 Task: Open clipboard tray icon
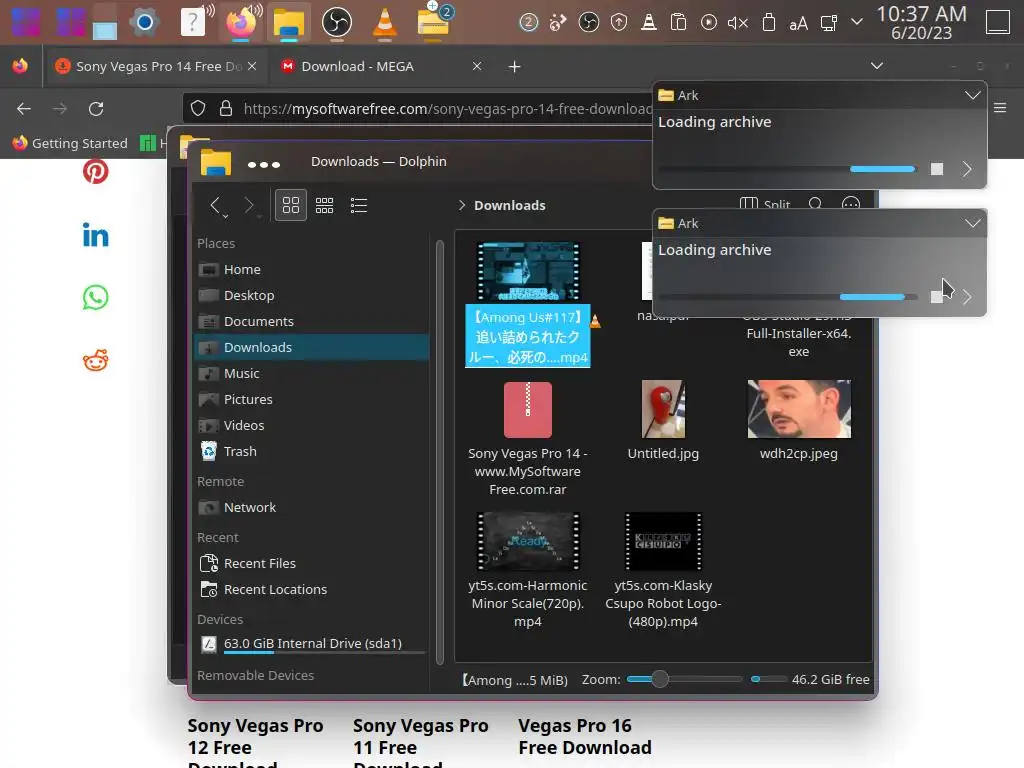click(679, 24)
